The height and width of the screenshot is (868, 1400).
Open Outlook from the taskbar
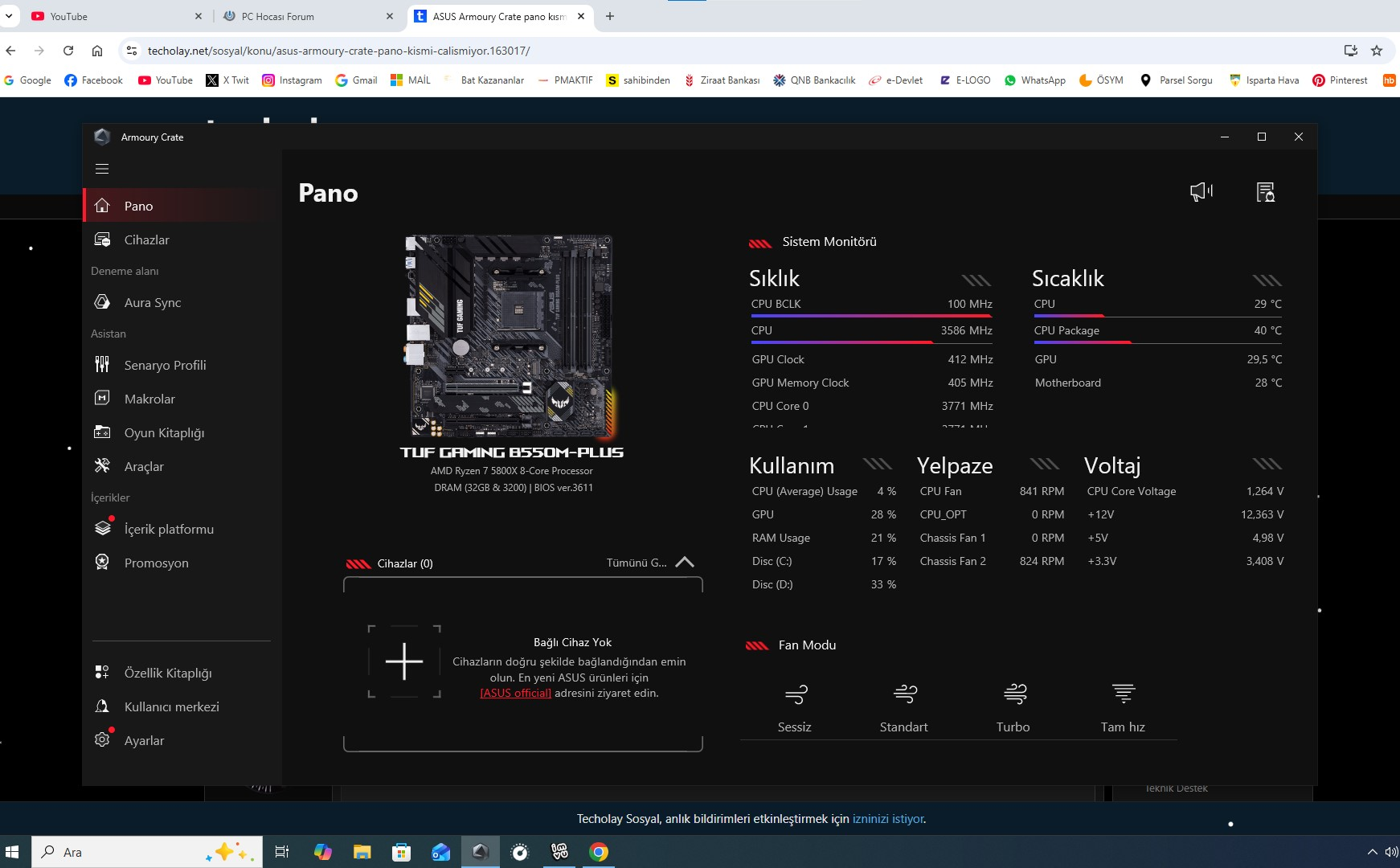pos(440,852)
